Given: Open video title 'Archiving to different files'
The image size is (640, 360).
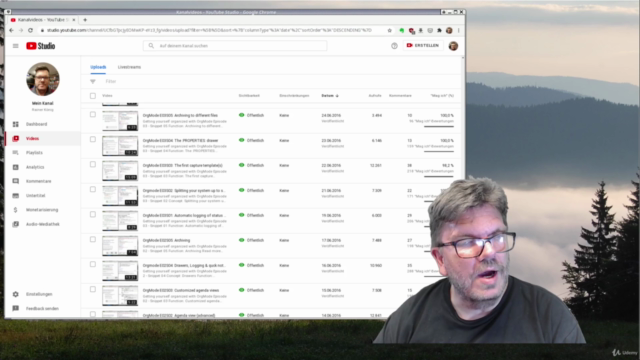Looking at the screenshot, I should (x=180, y=116).
